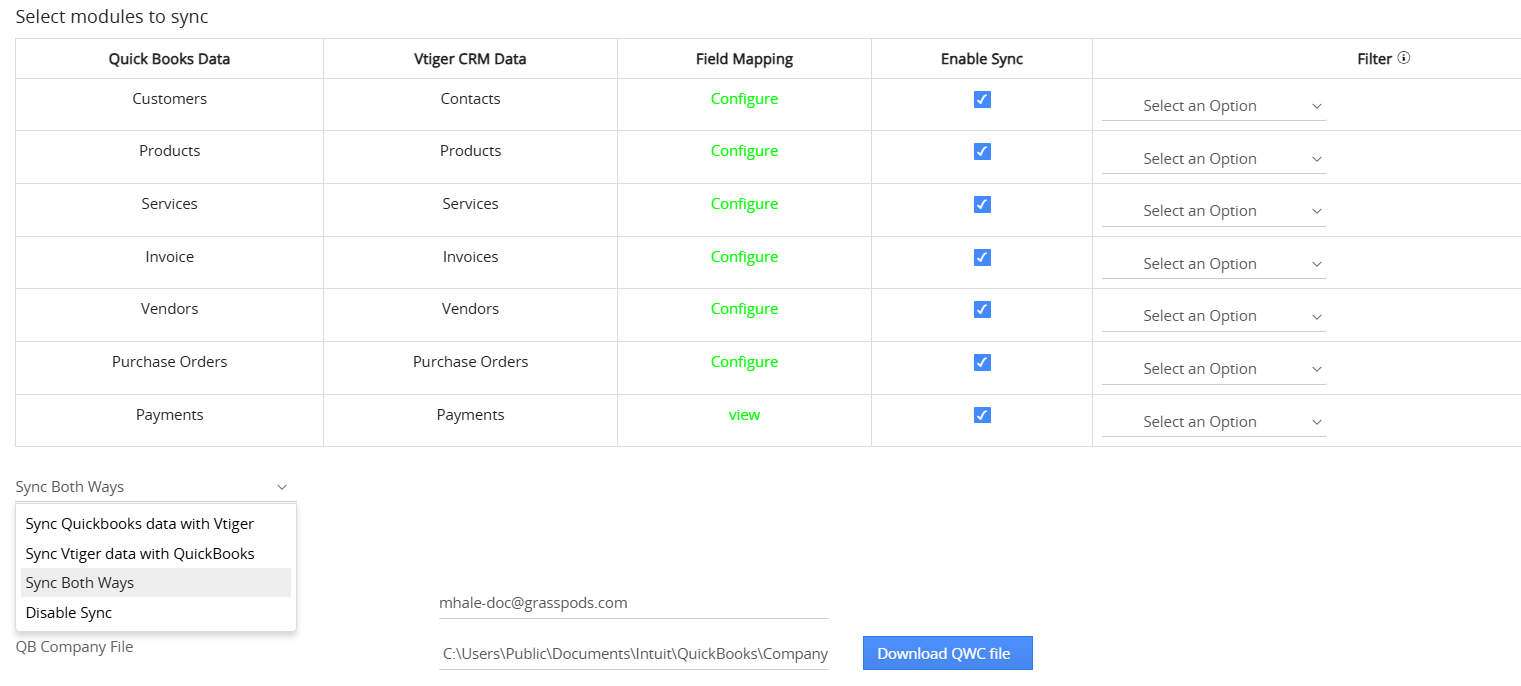The height and width of the screenshot is (686, 1521).
Task: Toggle Enable Sync for Services
Action: pyautogui.click(x=982, y=204)
